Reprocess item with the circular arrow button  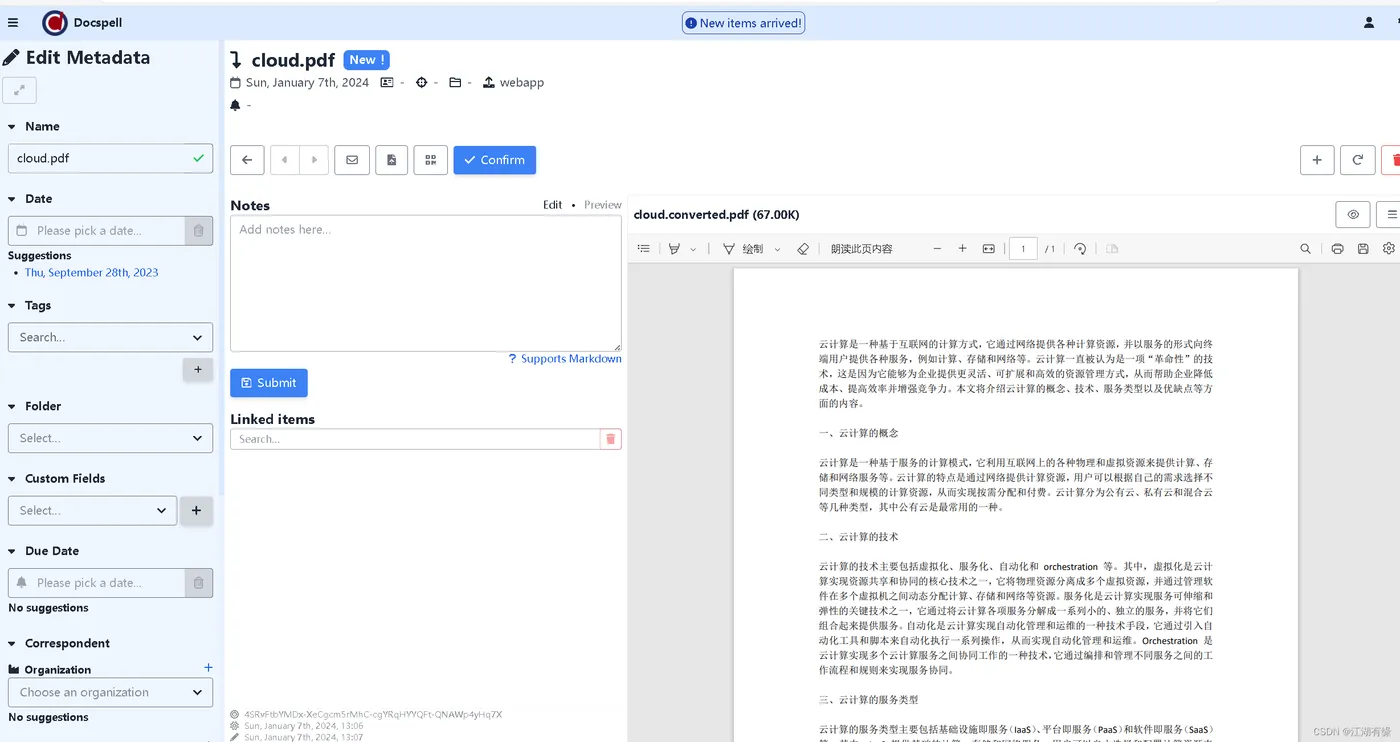tap(1358, 160)
